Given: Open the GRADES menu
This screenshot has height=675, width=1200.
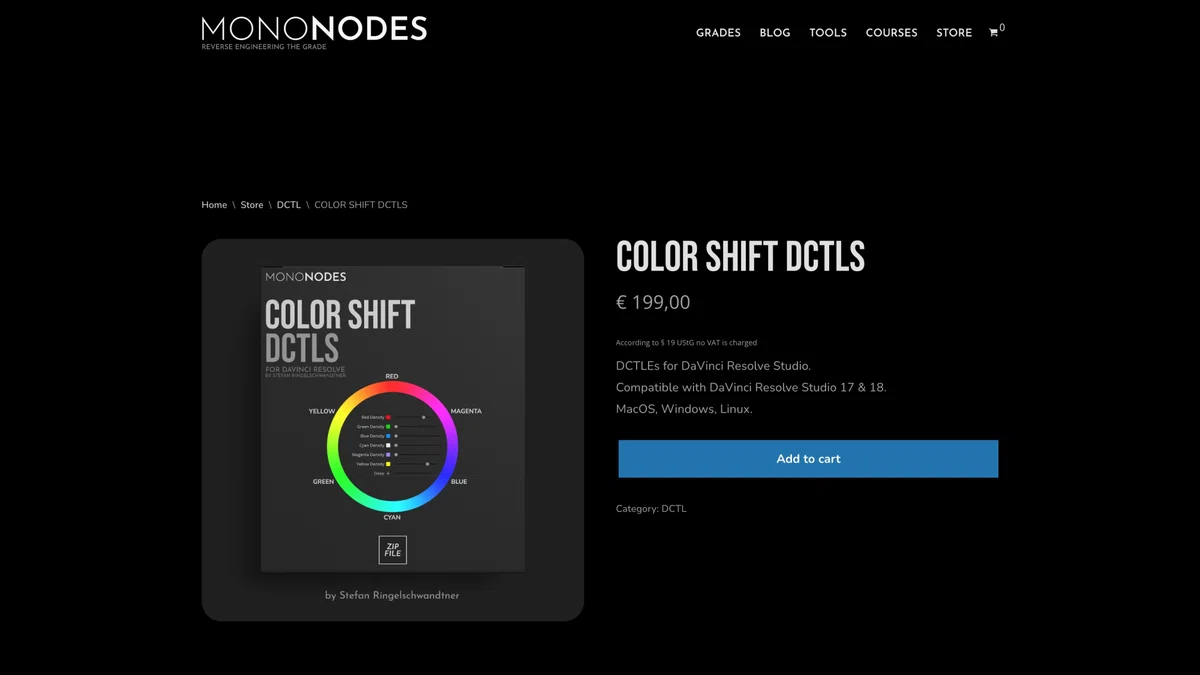Looking at the screenshot, I should pos(718,33).
